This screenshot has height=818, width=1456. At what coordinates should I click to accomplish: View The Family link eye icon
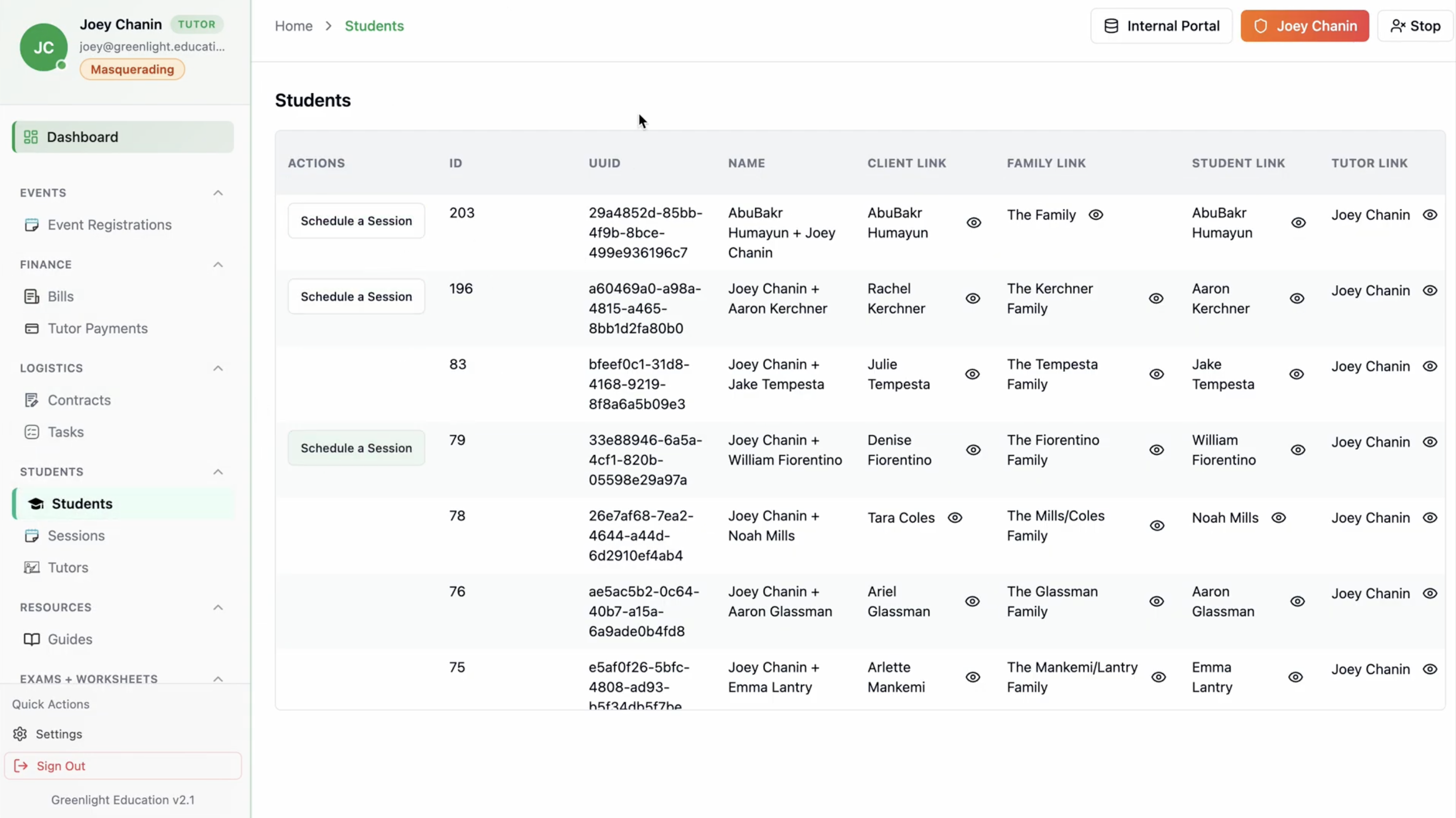pyautogui.click(x=1095, y=215)
